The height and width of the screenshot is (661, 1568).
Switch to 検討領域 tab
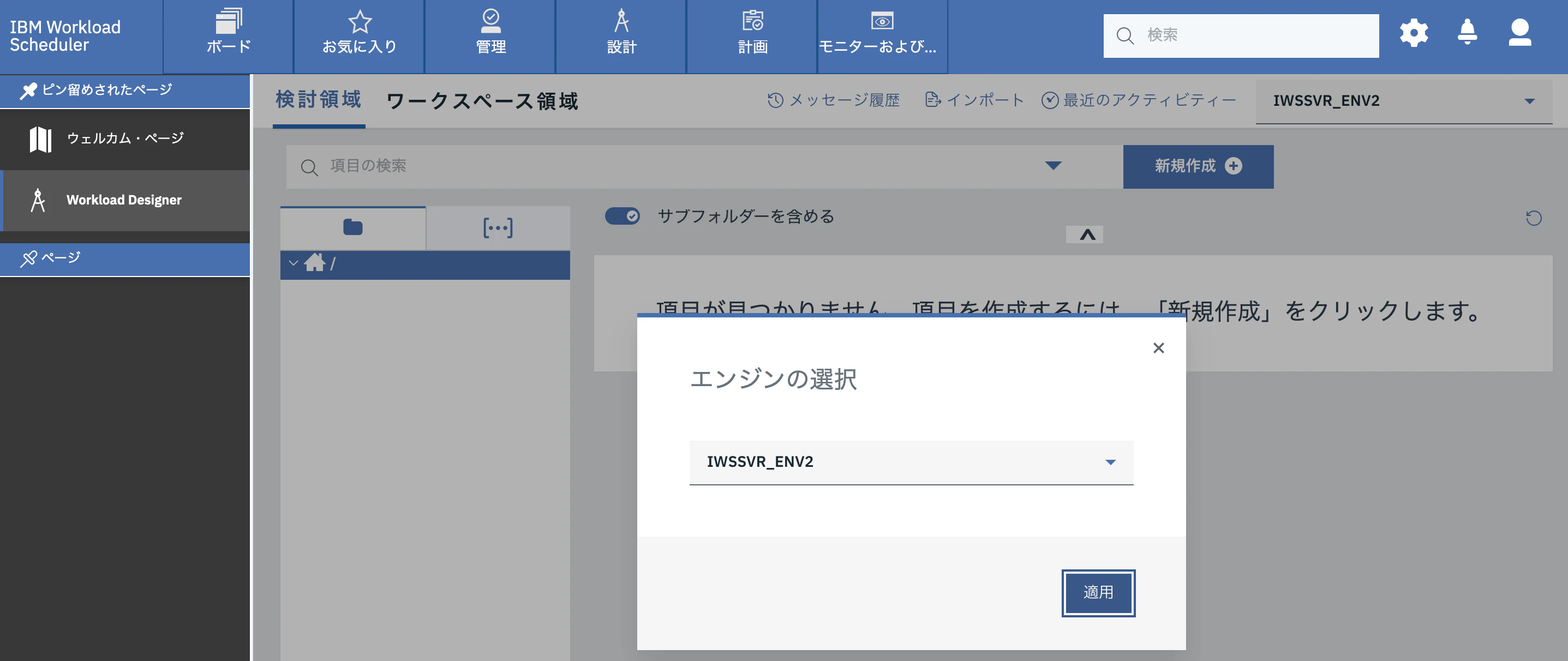[319, 100]
